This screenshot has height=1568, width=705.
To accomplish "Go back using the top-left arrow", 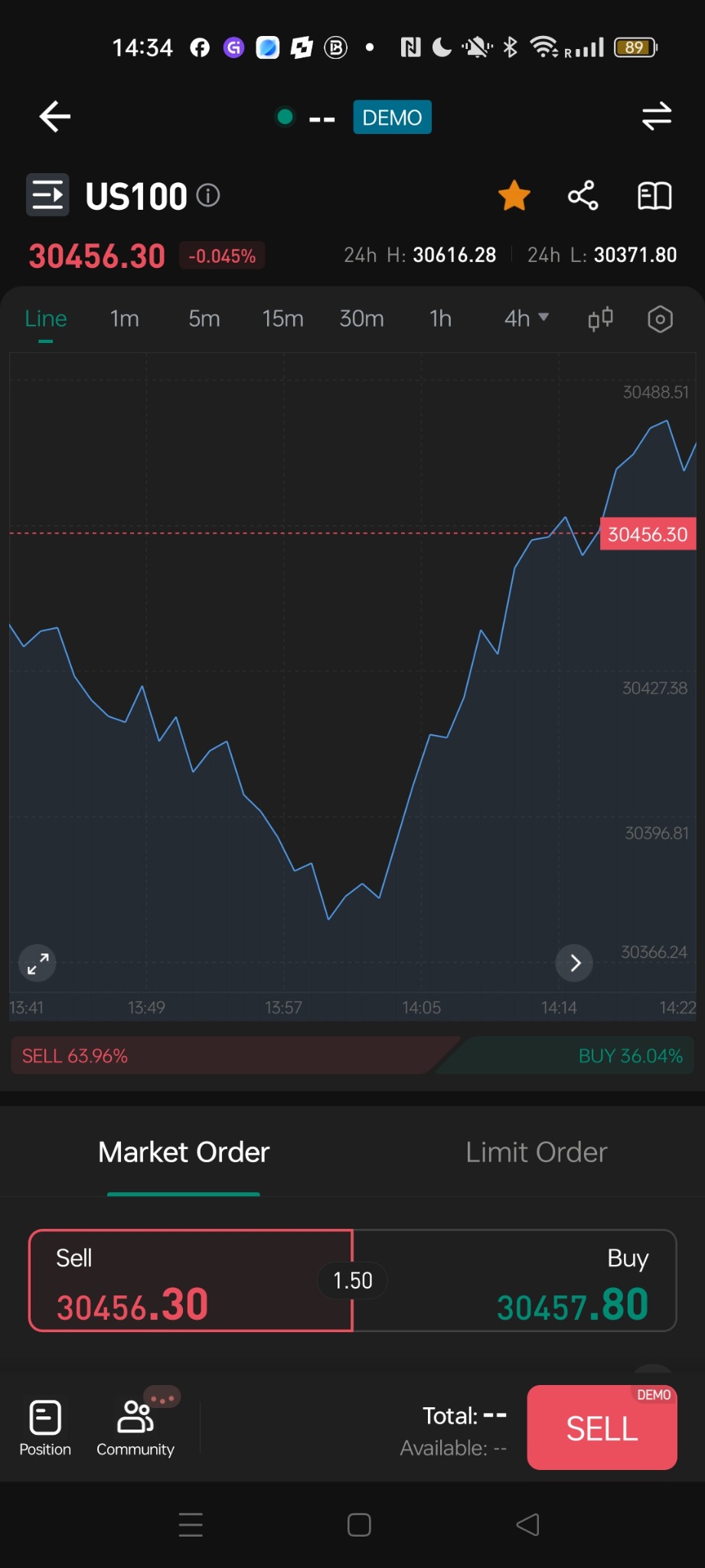I will (54, 116).
